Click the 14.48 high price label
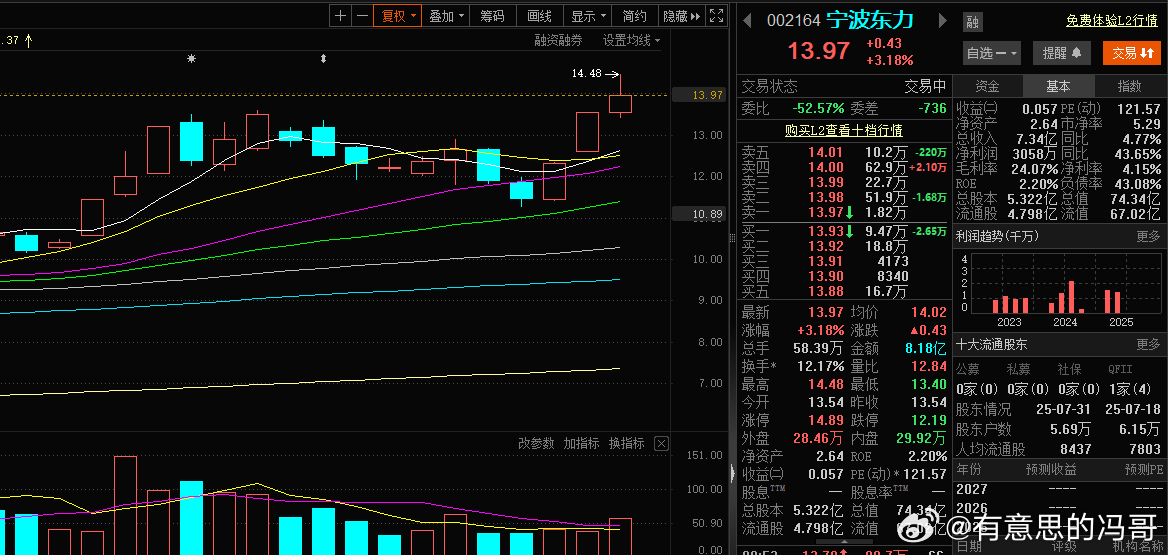This screenshot has height=555, width=1168. 586,73
